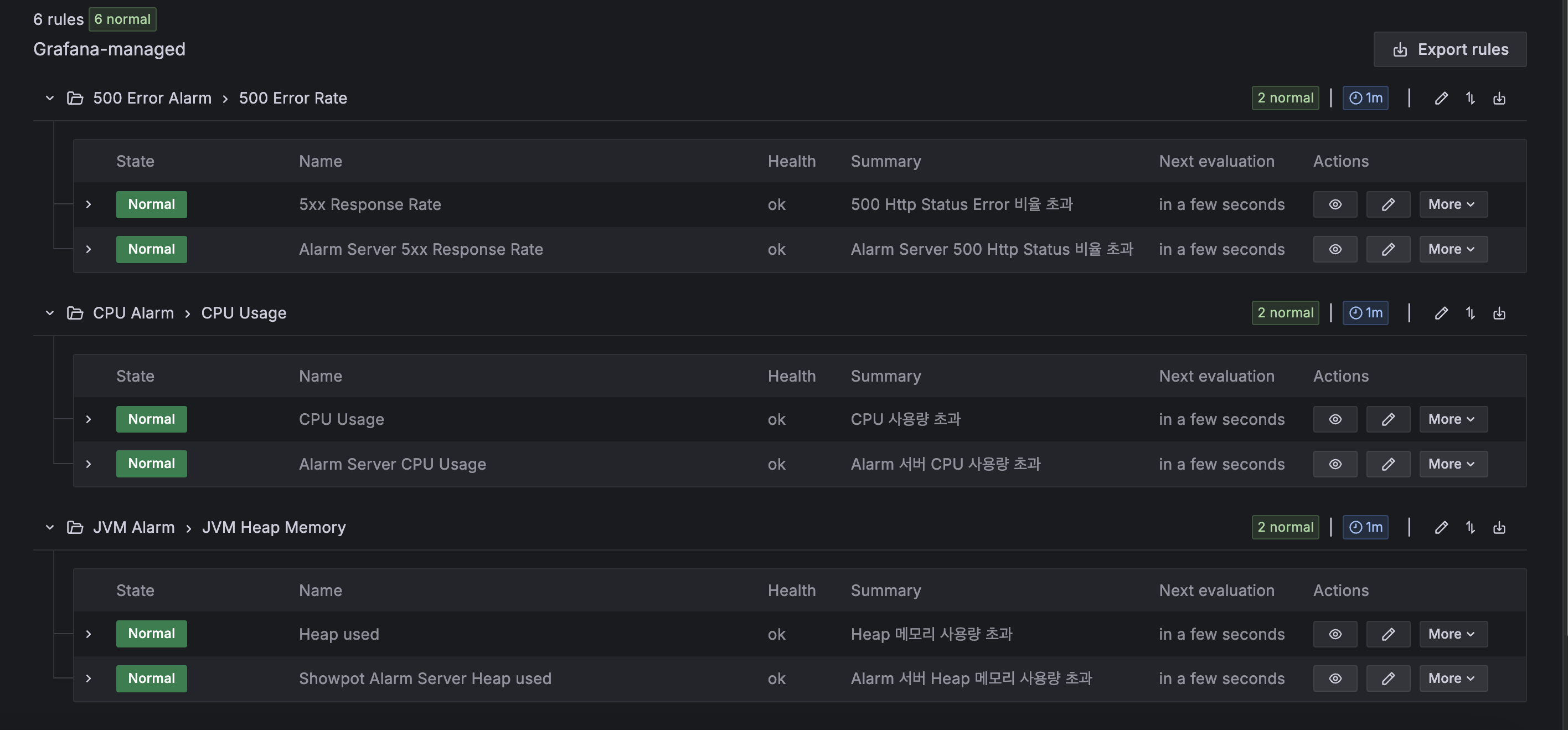The height and width of the screenshot is (730, 1568).
Task: Click JVM Heap Memory group name
Action: click(x=274, y=527)
